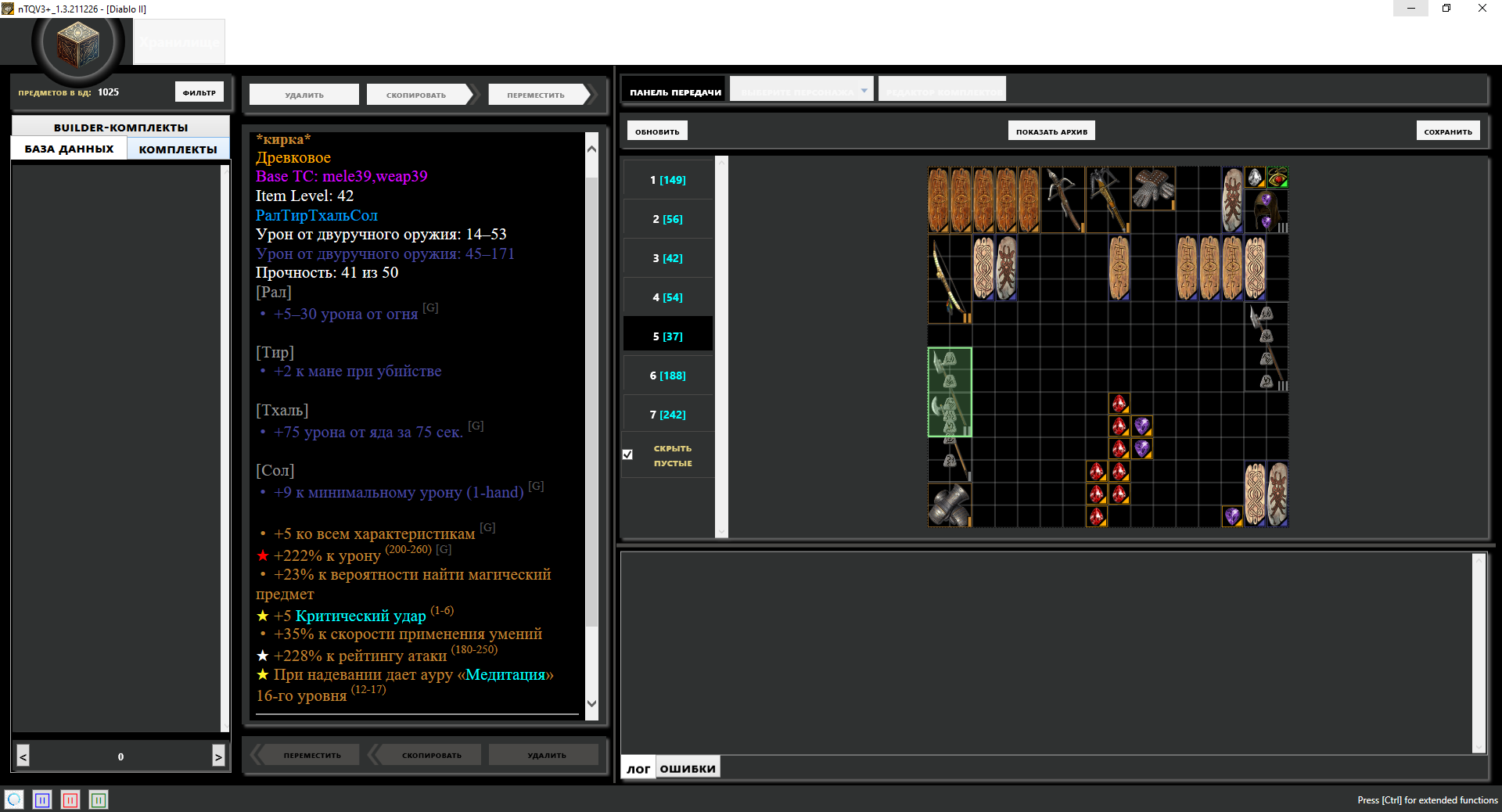Open stash page 6 [188]
The width and height of the screenshot is (1502, 812).
point(668,375)
